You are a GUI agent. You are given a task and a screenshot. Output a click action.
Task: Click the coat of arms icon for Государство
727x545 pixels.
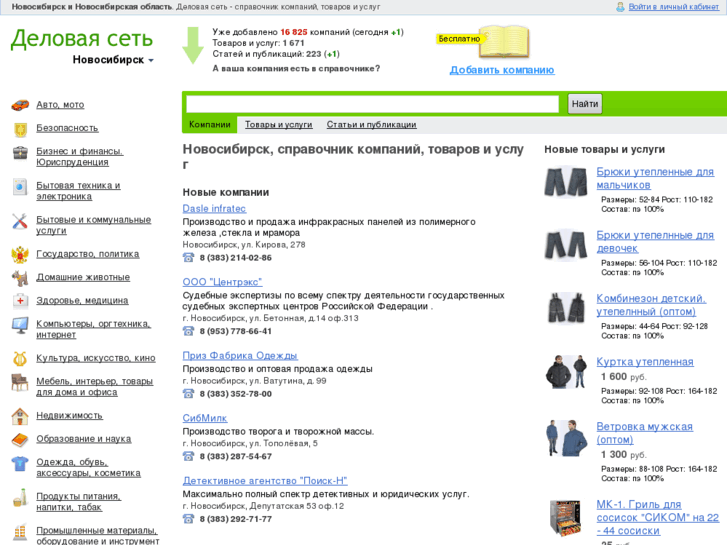point(20,255)
